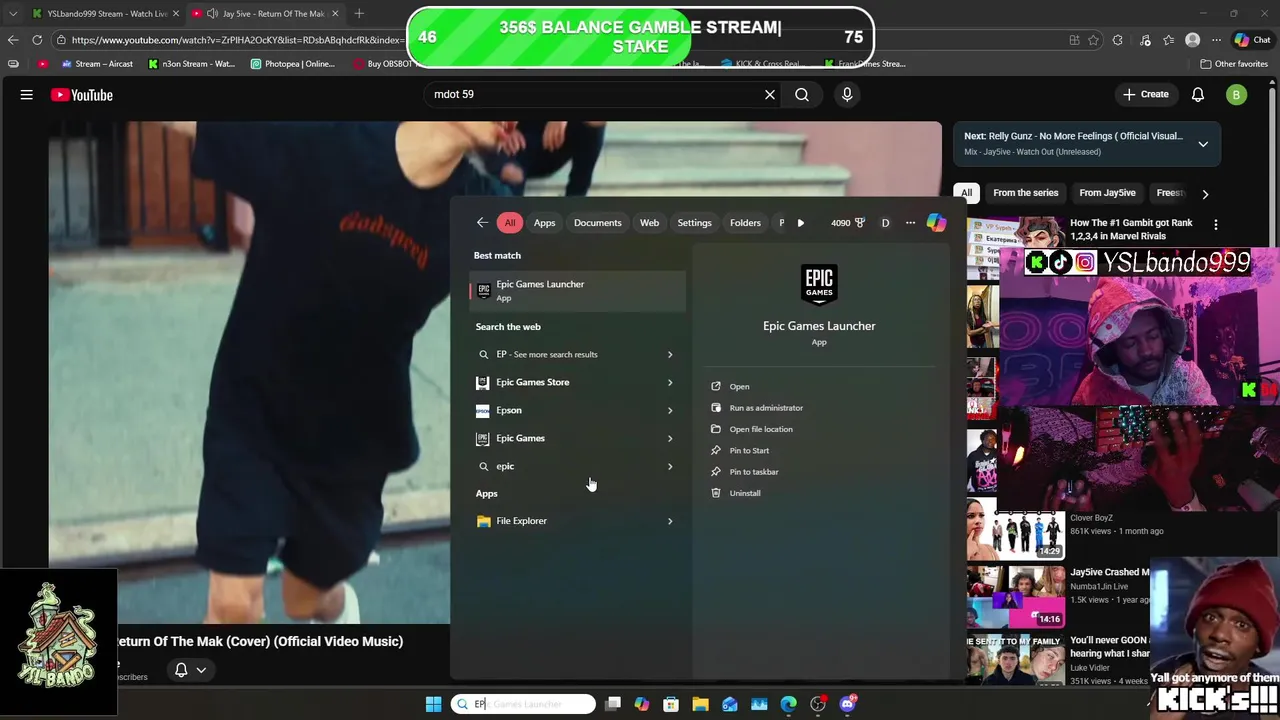Open the Windows Start menu
Screen dimensions: 1280x720
pos(433,704)
